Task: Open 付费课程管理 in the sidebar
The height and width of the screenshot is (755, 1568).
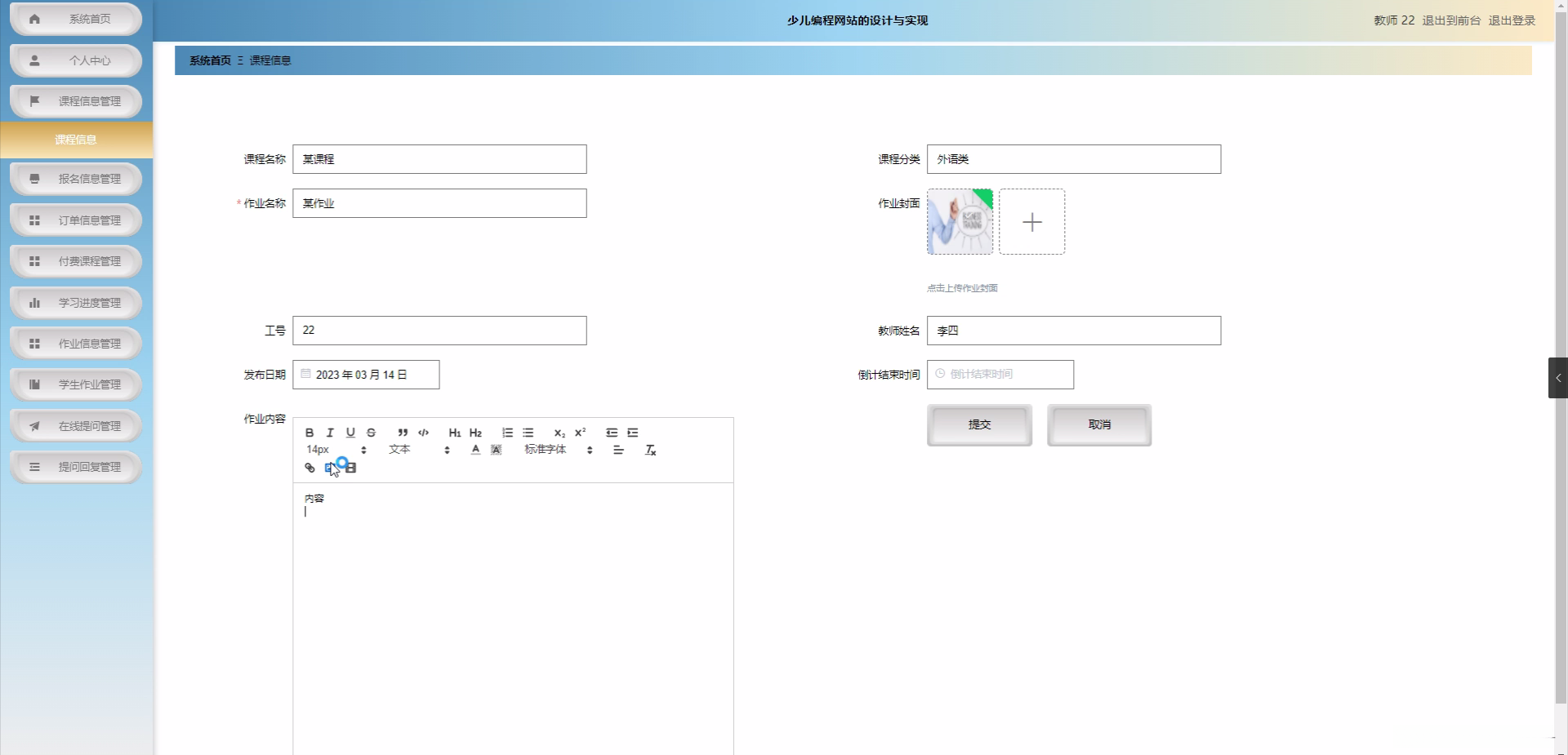Action: point(76,261)
